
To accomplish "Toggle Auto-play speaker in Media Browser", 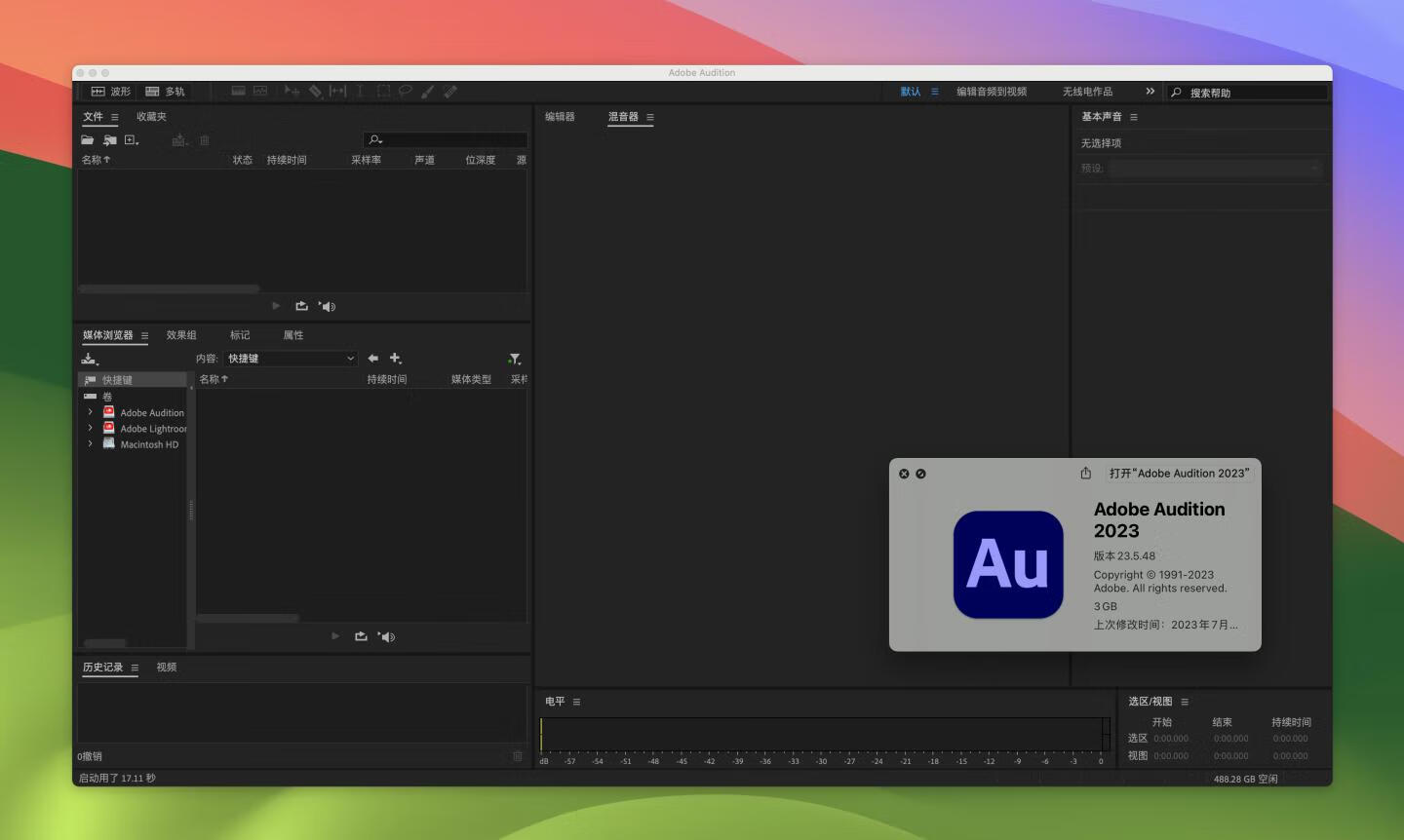I will point(387,636).
